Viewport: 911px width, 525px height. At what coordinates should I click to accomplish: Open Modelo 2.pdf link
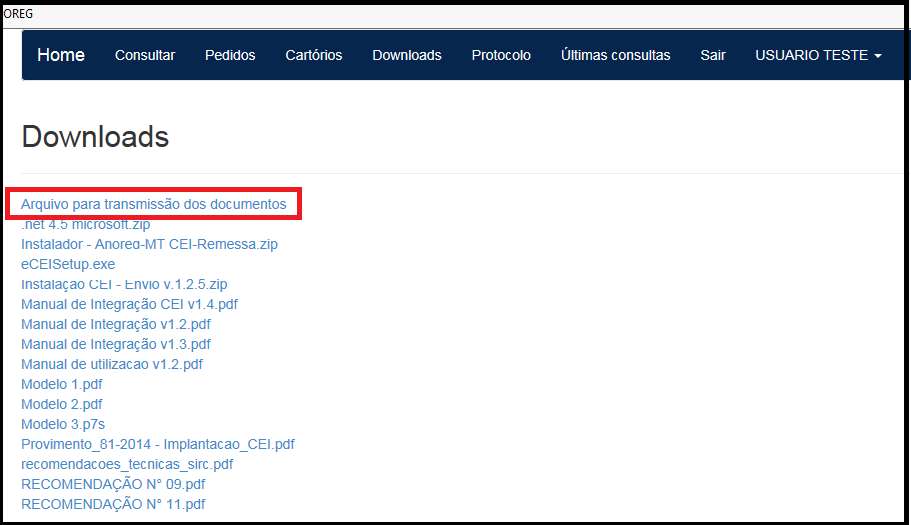pyautogui.click(x=62, y=404)
